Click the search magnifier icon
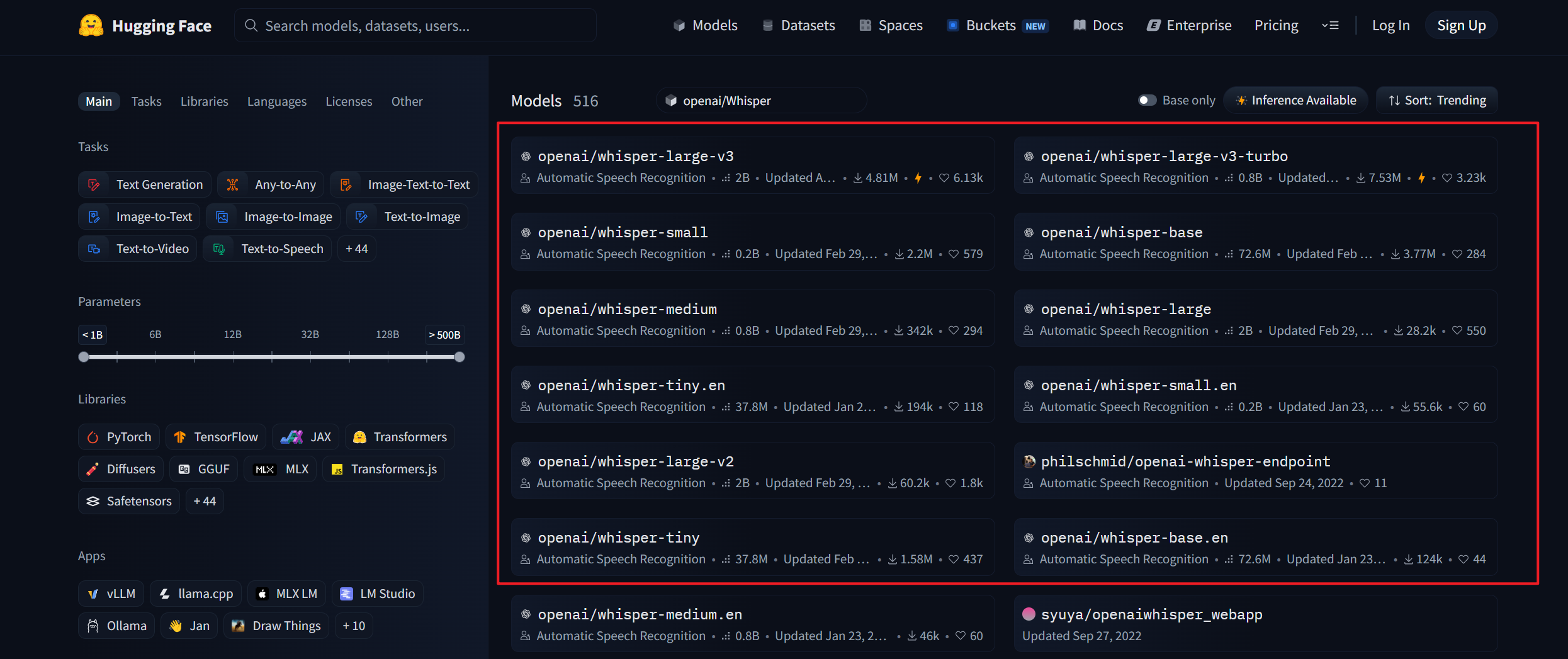Viewport: 1568px width, 659px height. [x=251, y=25]
